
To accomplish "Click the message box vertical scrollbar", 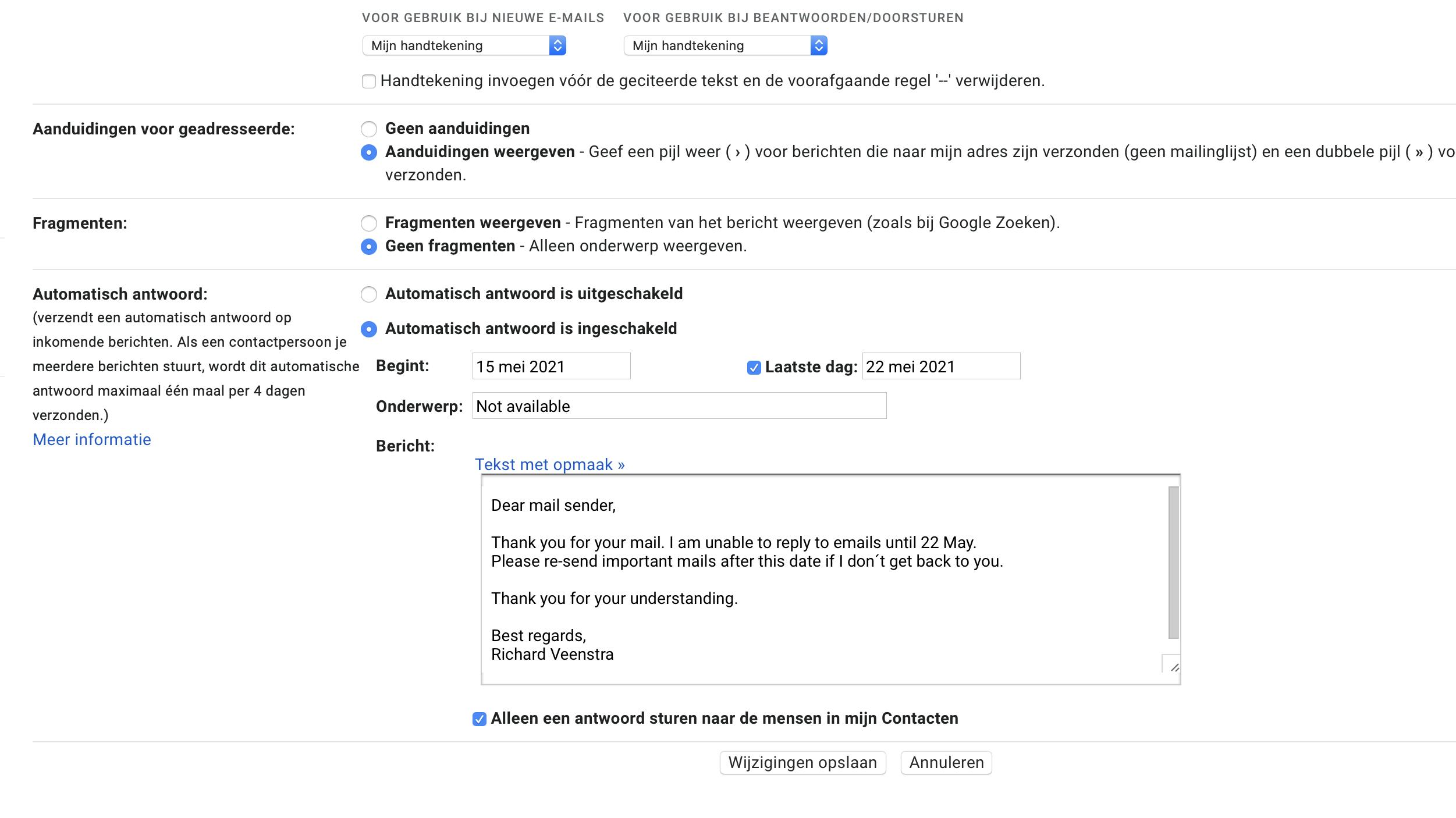I will click(1174, 562).
